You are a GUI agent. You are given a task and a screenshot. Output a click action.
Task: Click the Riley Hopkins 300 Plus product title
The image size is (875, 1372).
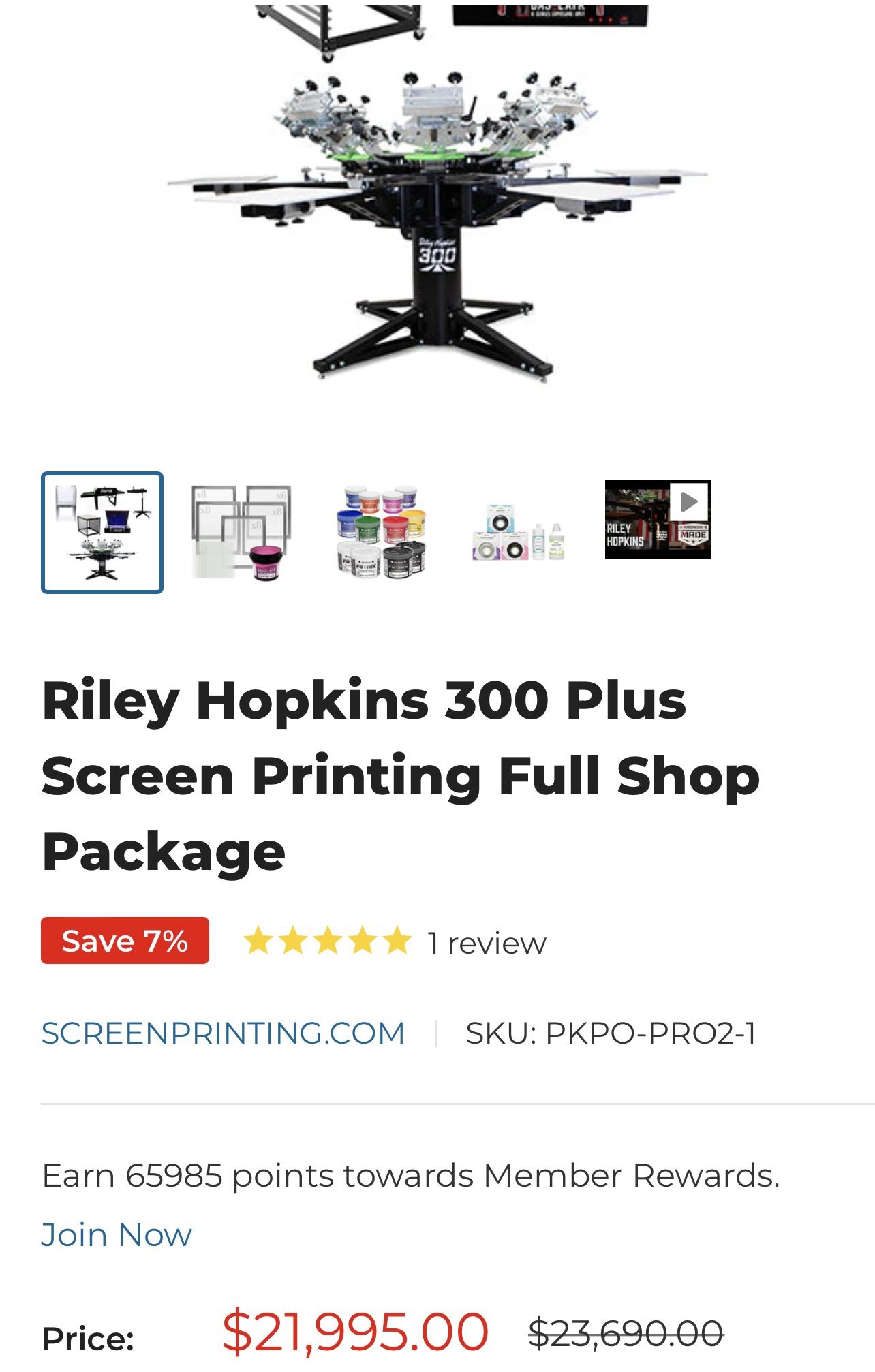(401, 776)
